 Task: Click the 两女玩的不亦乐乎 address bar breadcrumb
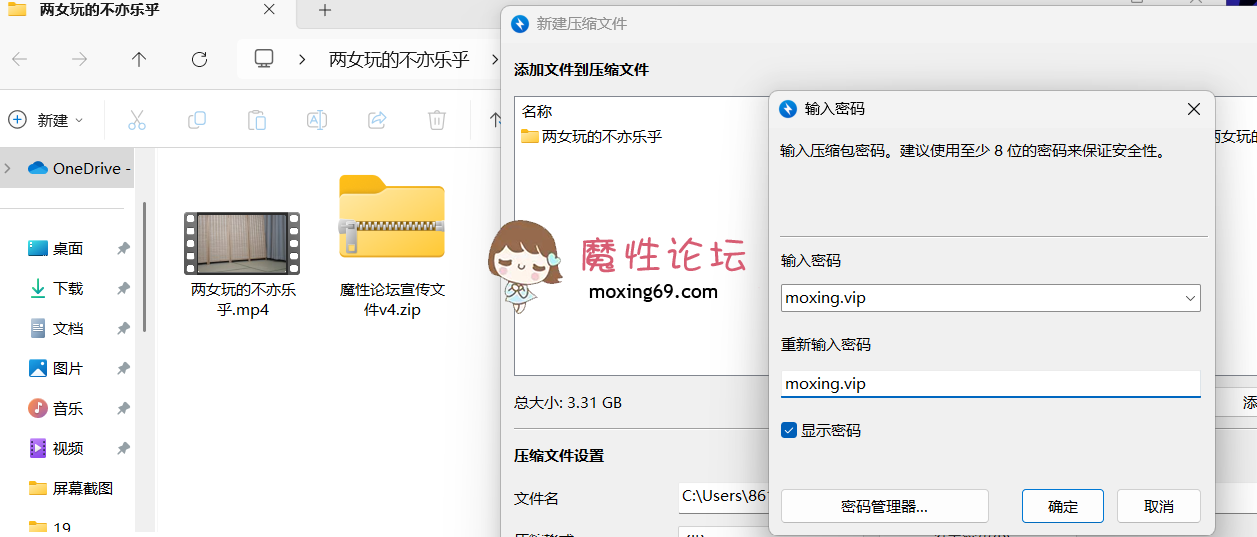point(399,59)
